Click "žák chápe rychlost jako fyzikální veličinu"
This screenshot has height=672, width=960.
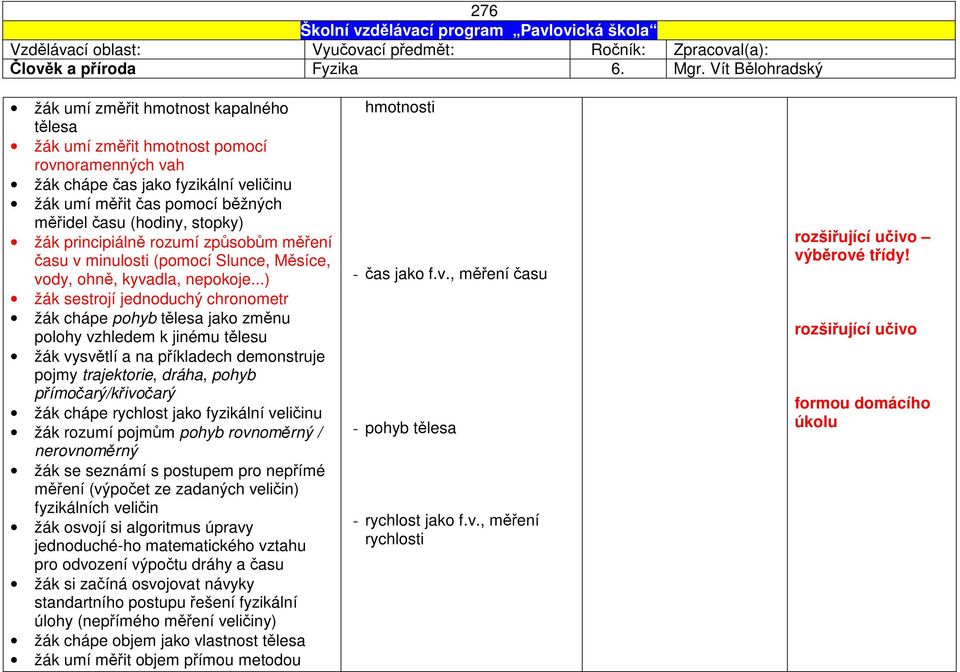(x=178, y=413)
